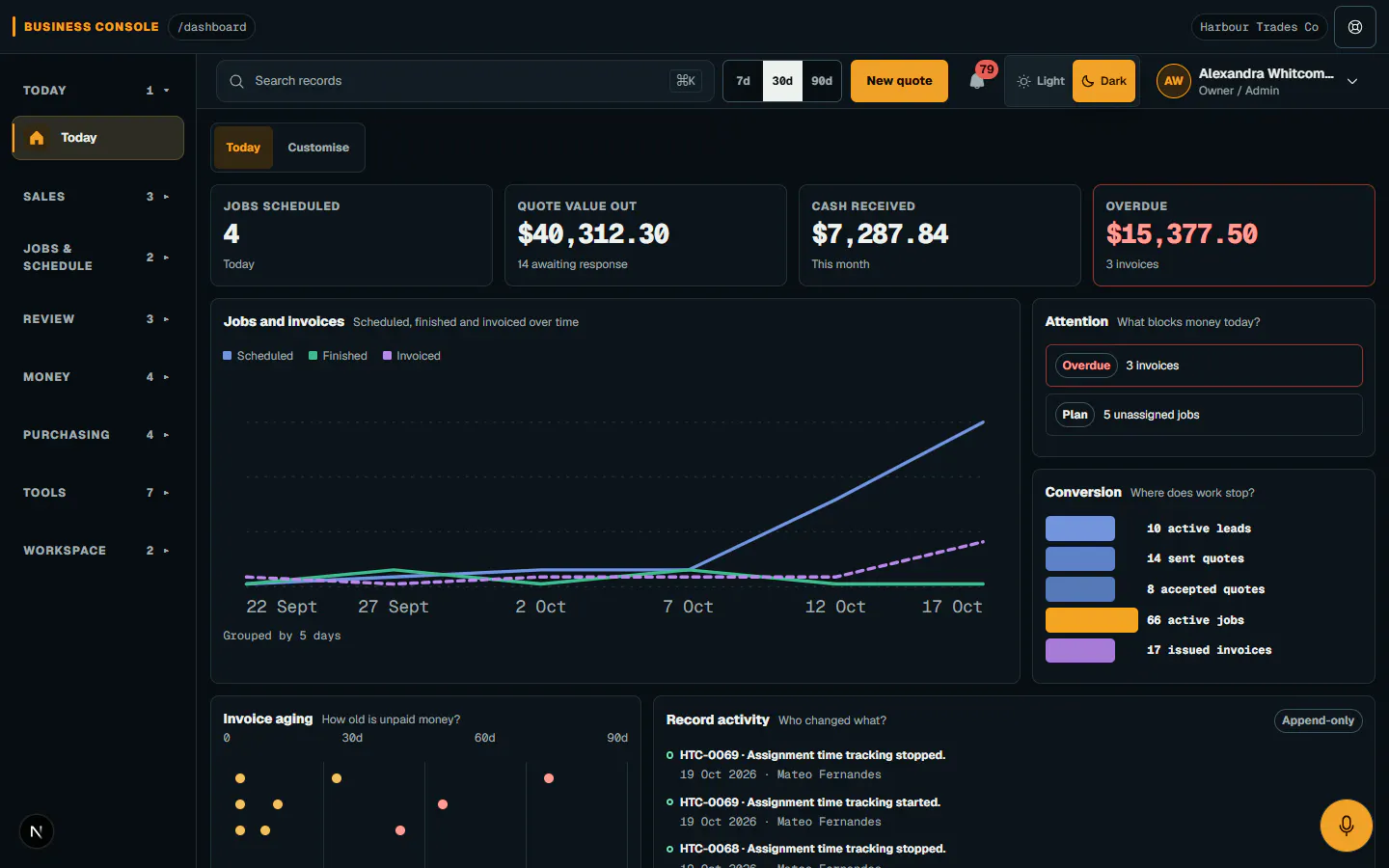This screenshot has height=868, width=1389.
Task: Open the Overdue $15,377.50 card
Action: [1234, 235]
